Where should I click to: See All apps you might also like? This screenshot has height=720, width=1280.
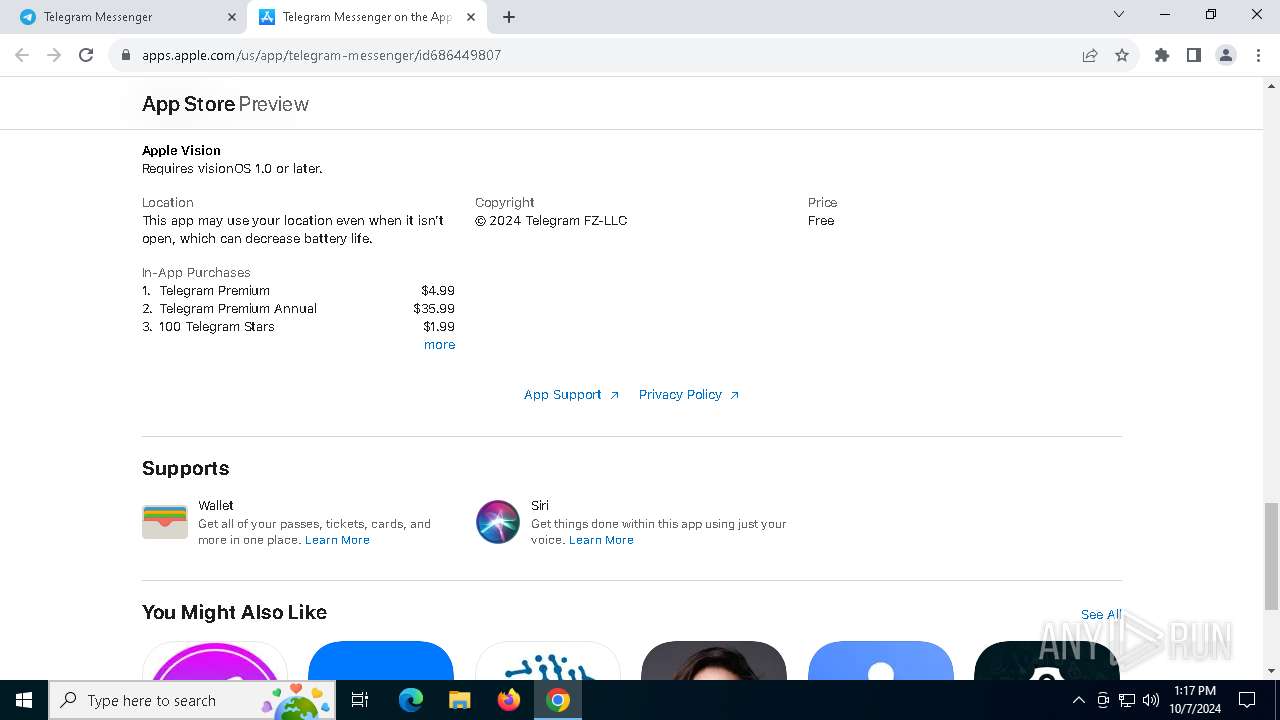click(x=1101, y=615)
